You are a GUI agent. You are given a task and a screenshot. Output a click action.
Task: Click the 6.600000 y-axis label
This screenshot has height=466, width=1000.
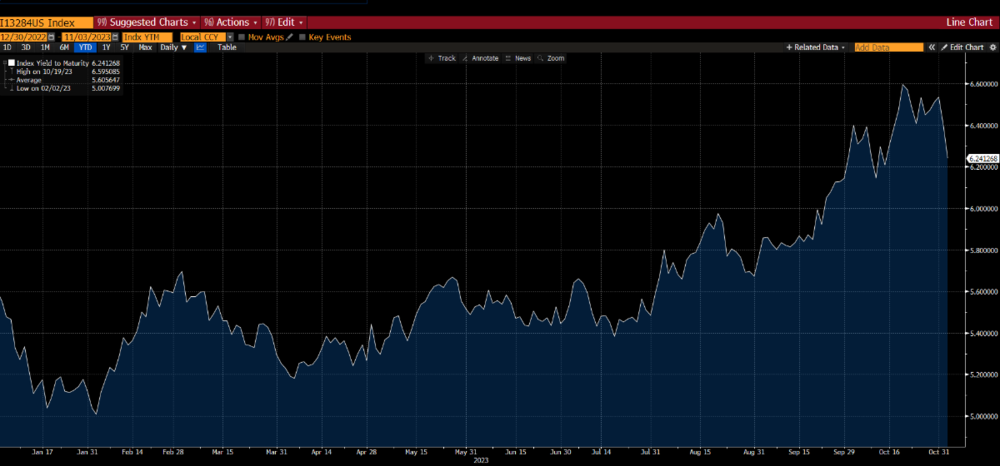pos(983,84)
